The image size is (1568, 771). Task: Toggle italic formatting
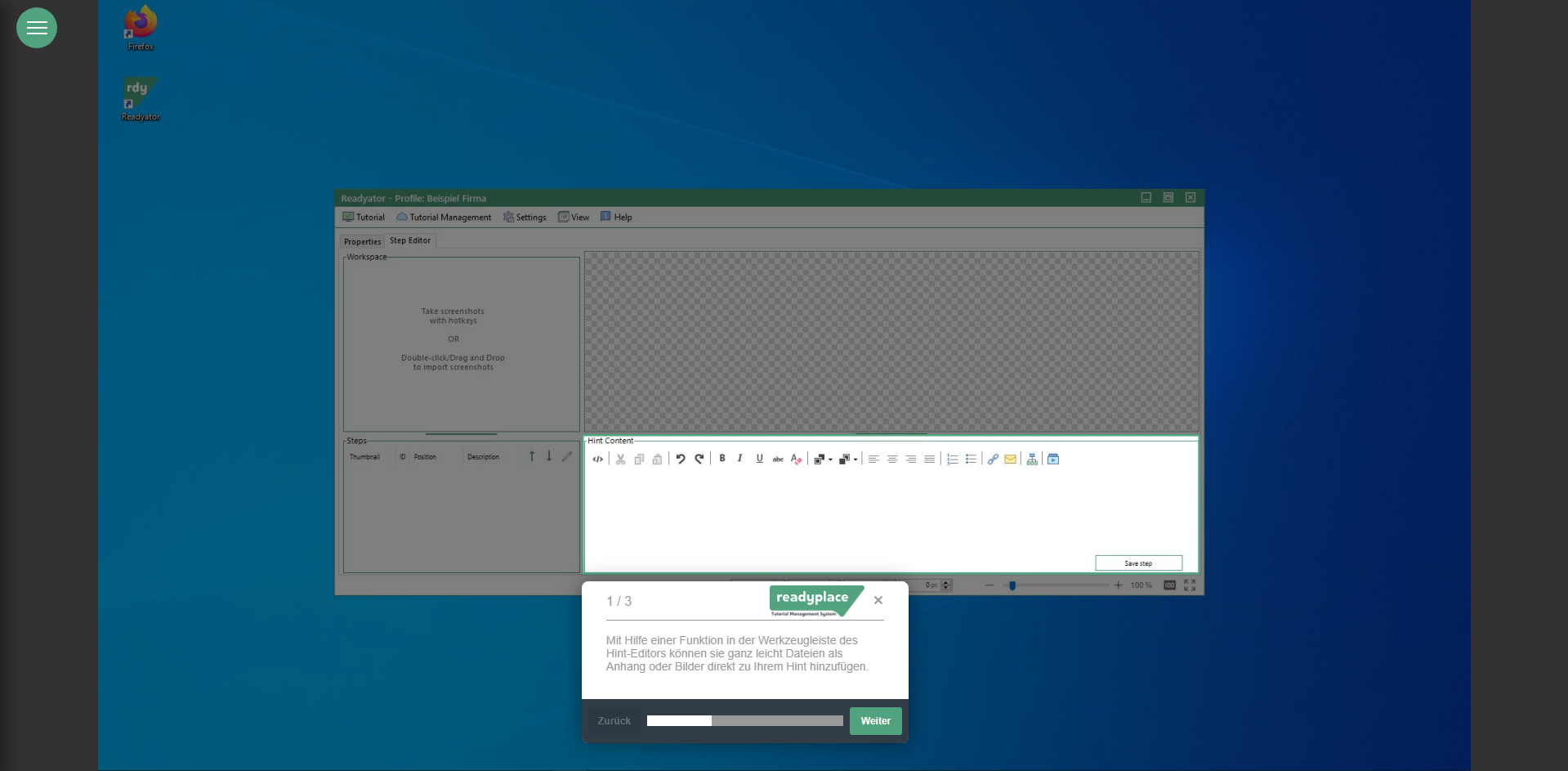click(x=740, y=459)
